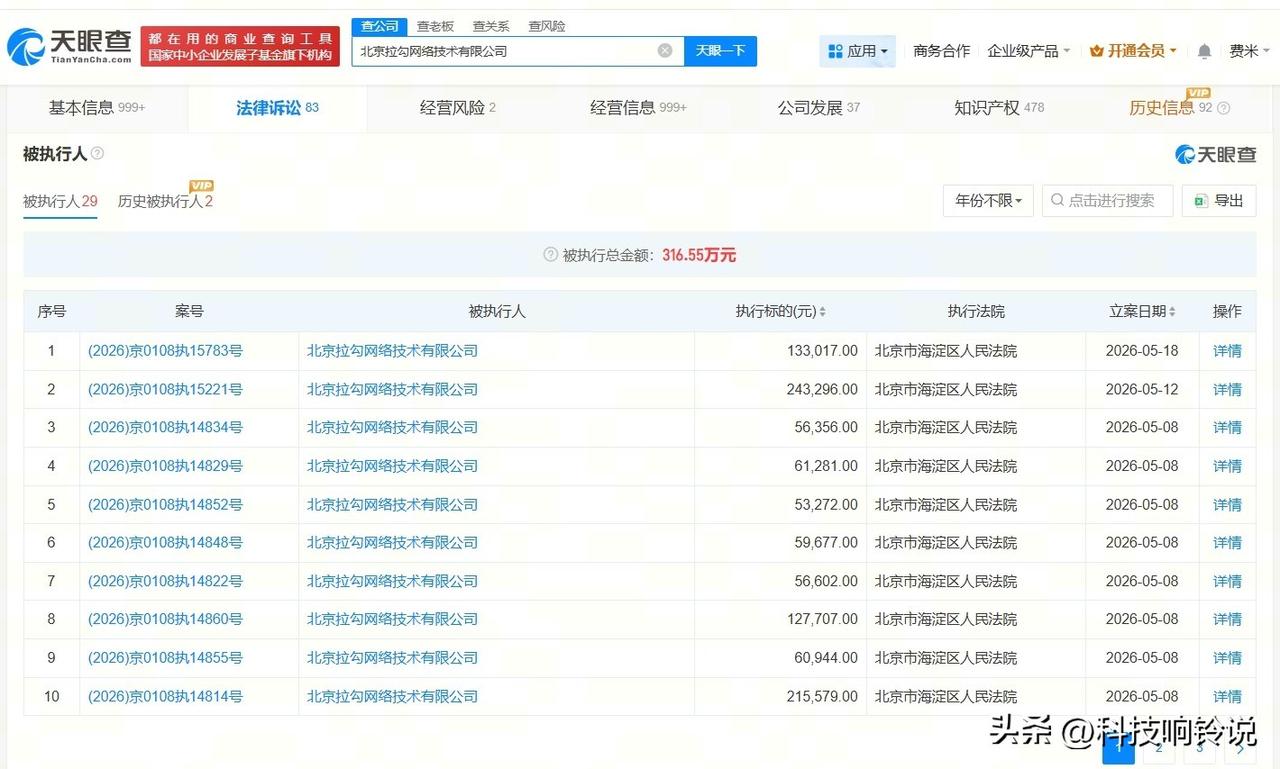The width and height of the screenshot is (1280, 769).
Task: Open case (2026)京0108执14855号
Action: pyautogui.click(x=165, y=658)
